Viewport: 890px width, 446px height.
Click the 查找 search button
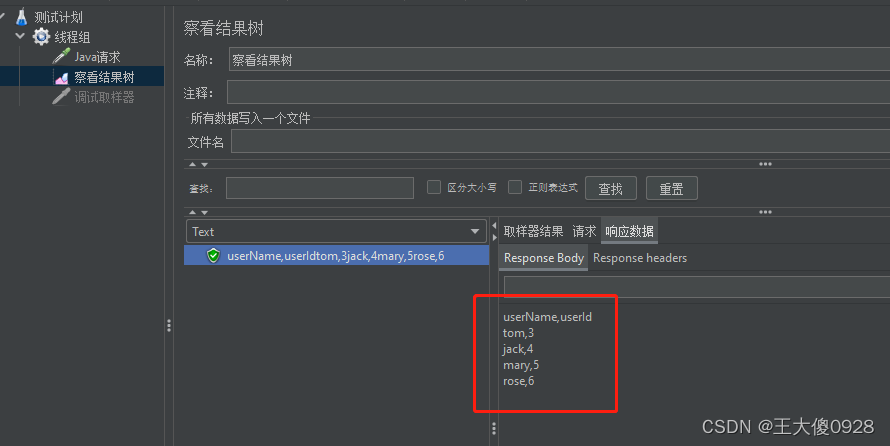click(611, 188)
